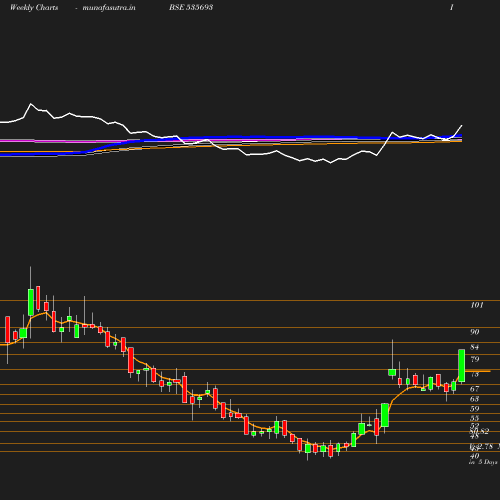This screenshot has width=500, height=500.
Task: Click the latest tall green weekly candle
Action: coord(462,366)
